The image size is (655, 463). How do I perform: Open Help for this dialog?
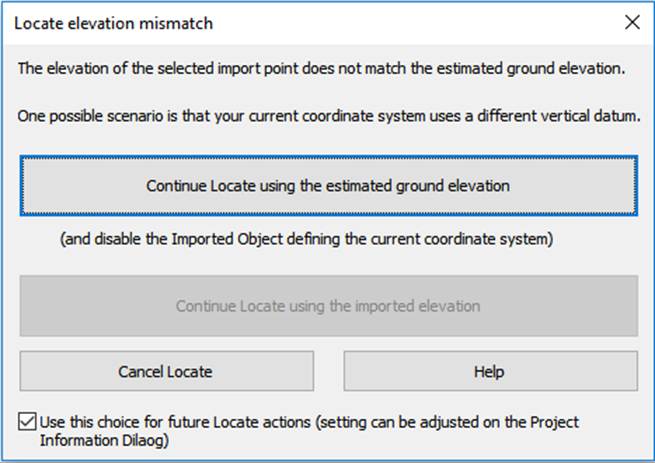[490, 371]
